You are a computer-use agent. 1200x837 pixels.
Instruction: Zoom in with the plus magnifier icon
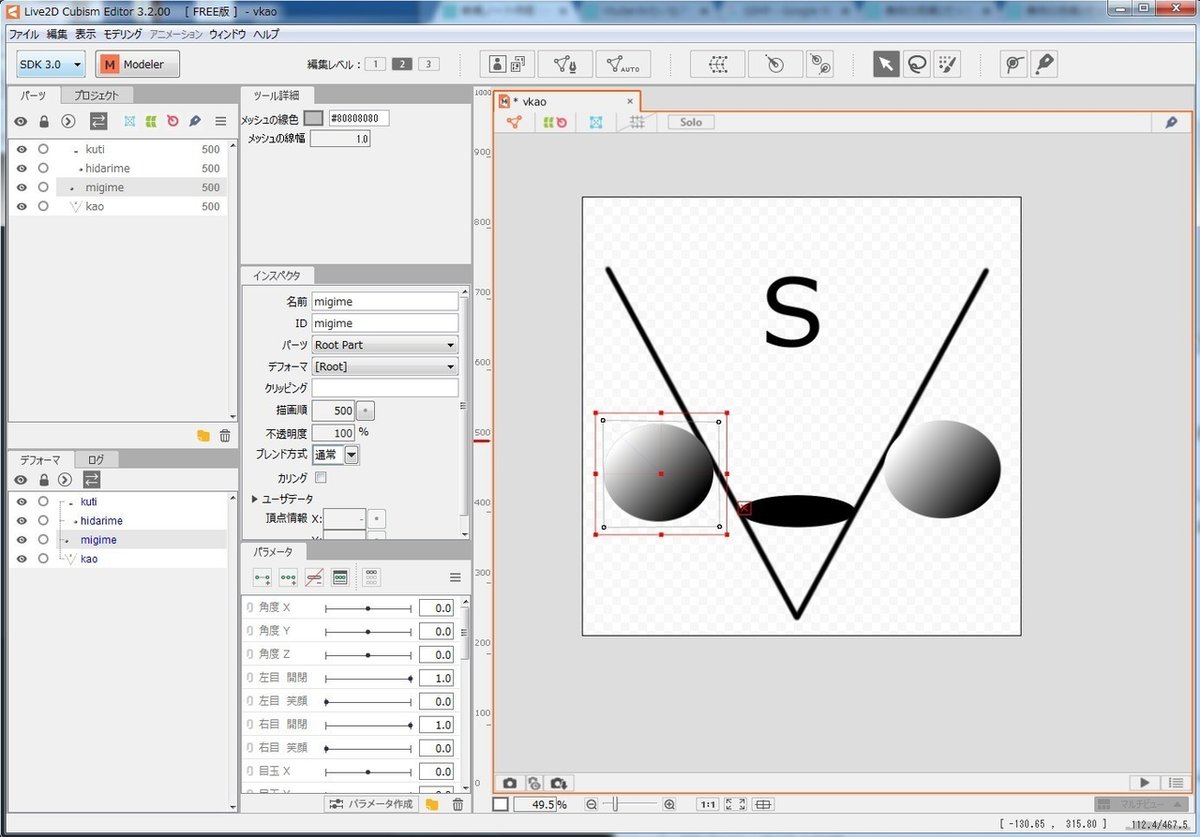coord(669,804)
